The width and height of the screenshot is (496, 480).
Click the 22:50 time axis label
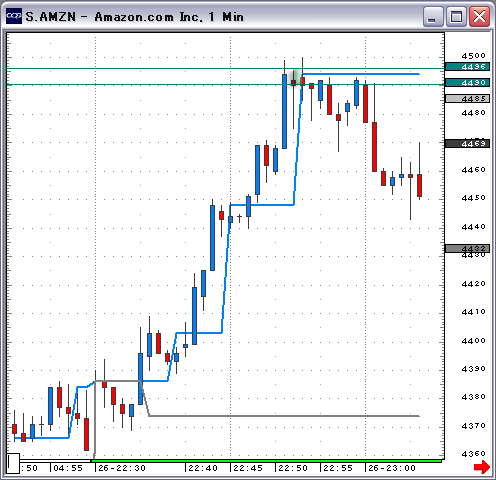click(293, 468)
